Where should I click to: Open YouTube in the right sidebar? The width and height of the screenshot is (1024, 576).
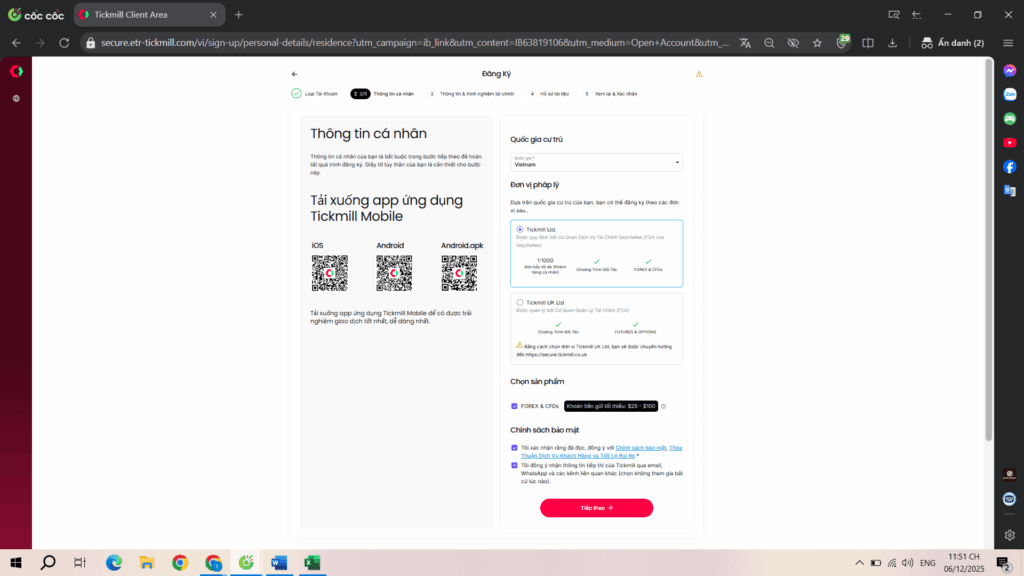click(1010, 143)
